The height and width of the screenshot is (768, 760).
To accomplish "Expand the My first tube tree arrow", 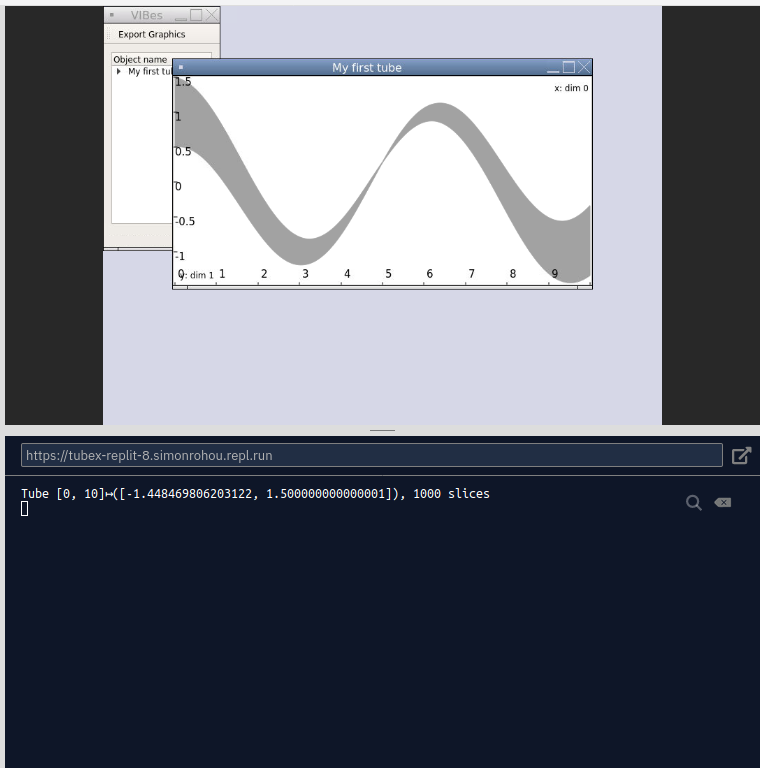I will (x=119, y=72).
